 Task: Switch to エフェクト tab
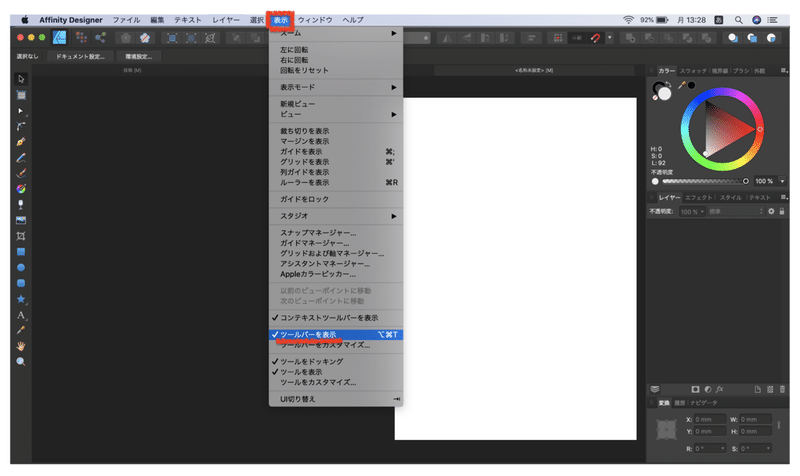coord(698,197)
